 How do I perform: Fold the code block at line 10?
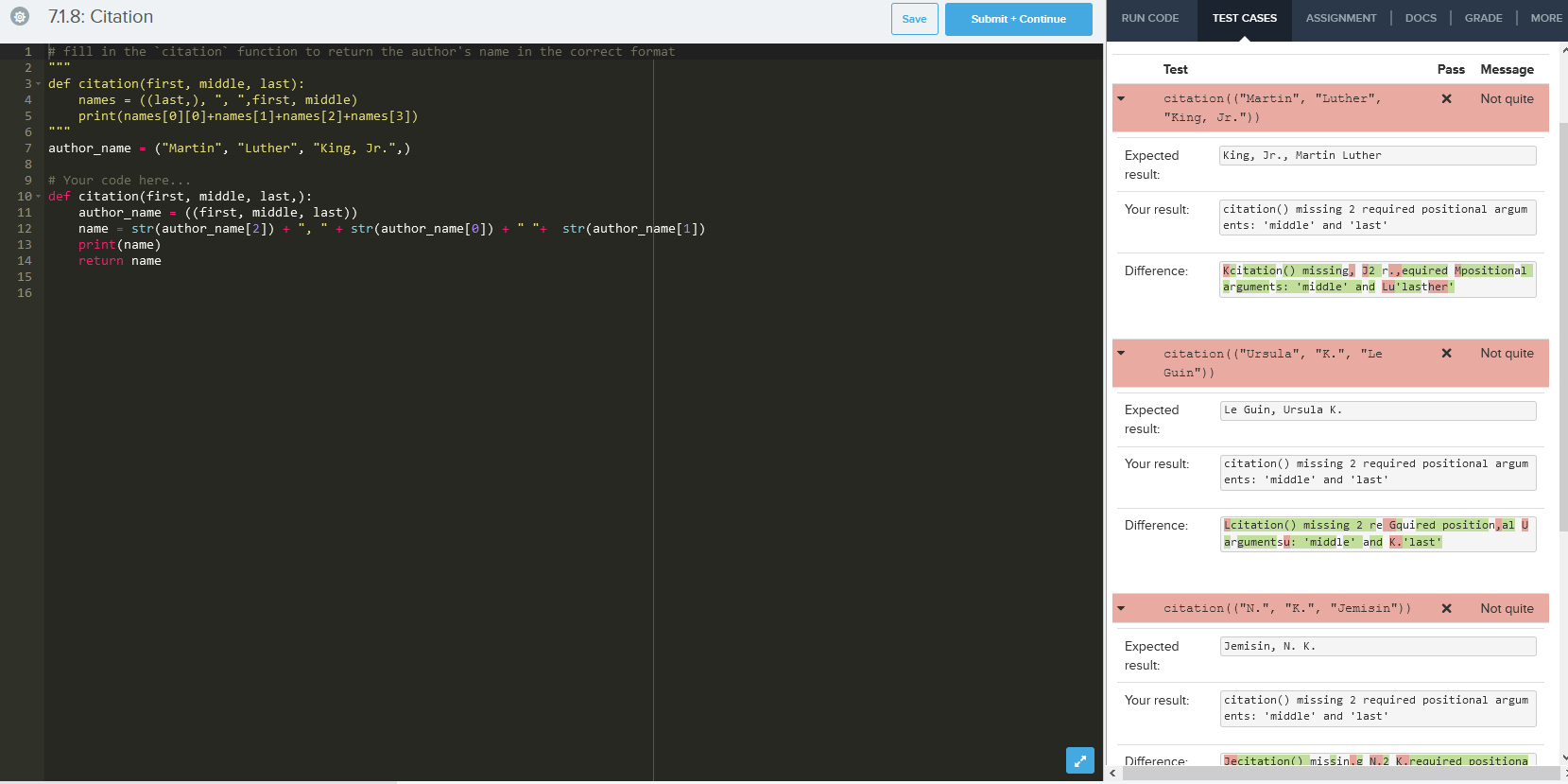click(x=39, y=197)
